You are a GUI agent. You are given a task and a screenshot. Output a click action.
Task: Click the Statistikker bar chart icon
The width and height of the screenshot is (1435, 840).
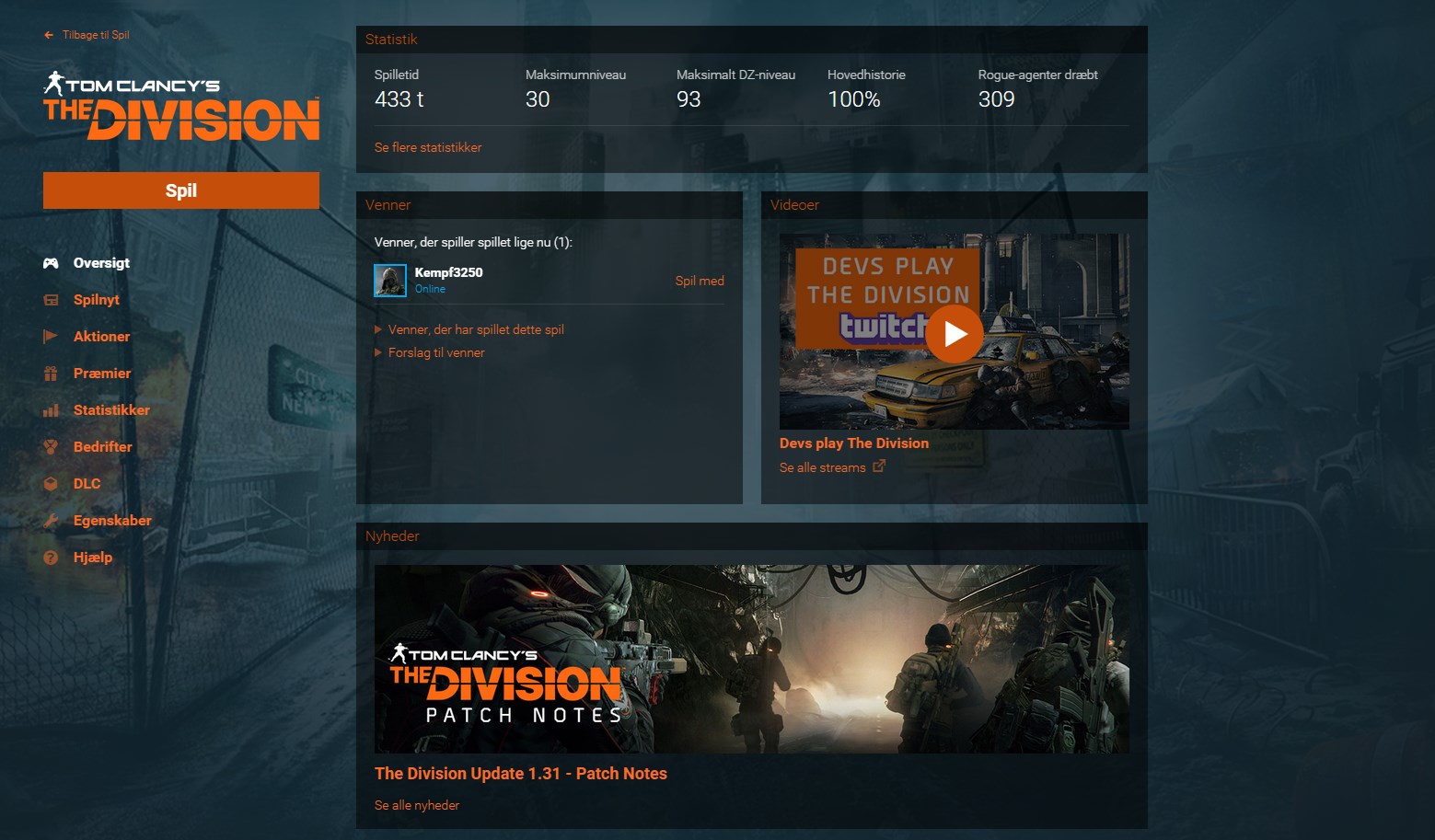(51, 410)
